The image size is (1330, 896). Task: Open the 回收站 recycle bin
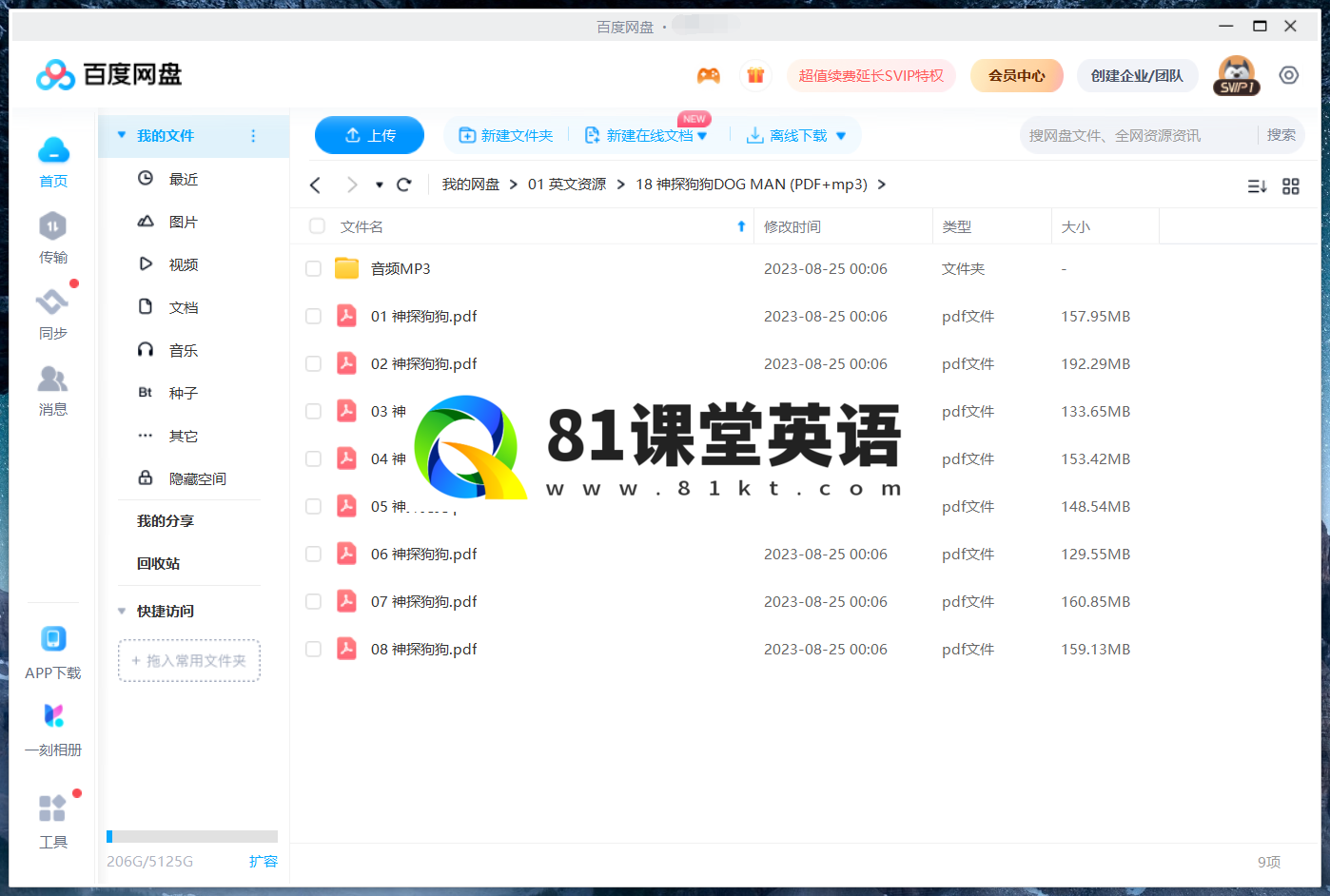(158, 563)
